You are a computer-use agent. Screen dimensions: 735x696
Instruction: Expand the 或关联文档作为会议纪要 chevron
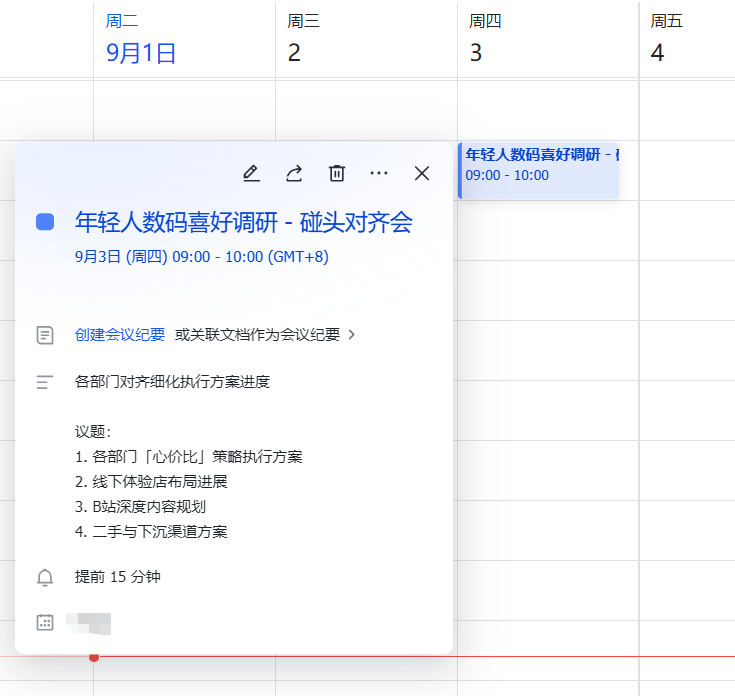(352, 335)
